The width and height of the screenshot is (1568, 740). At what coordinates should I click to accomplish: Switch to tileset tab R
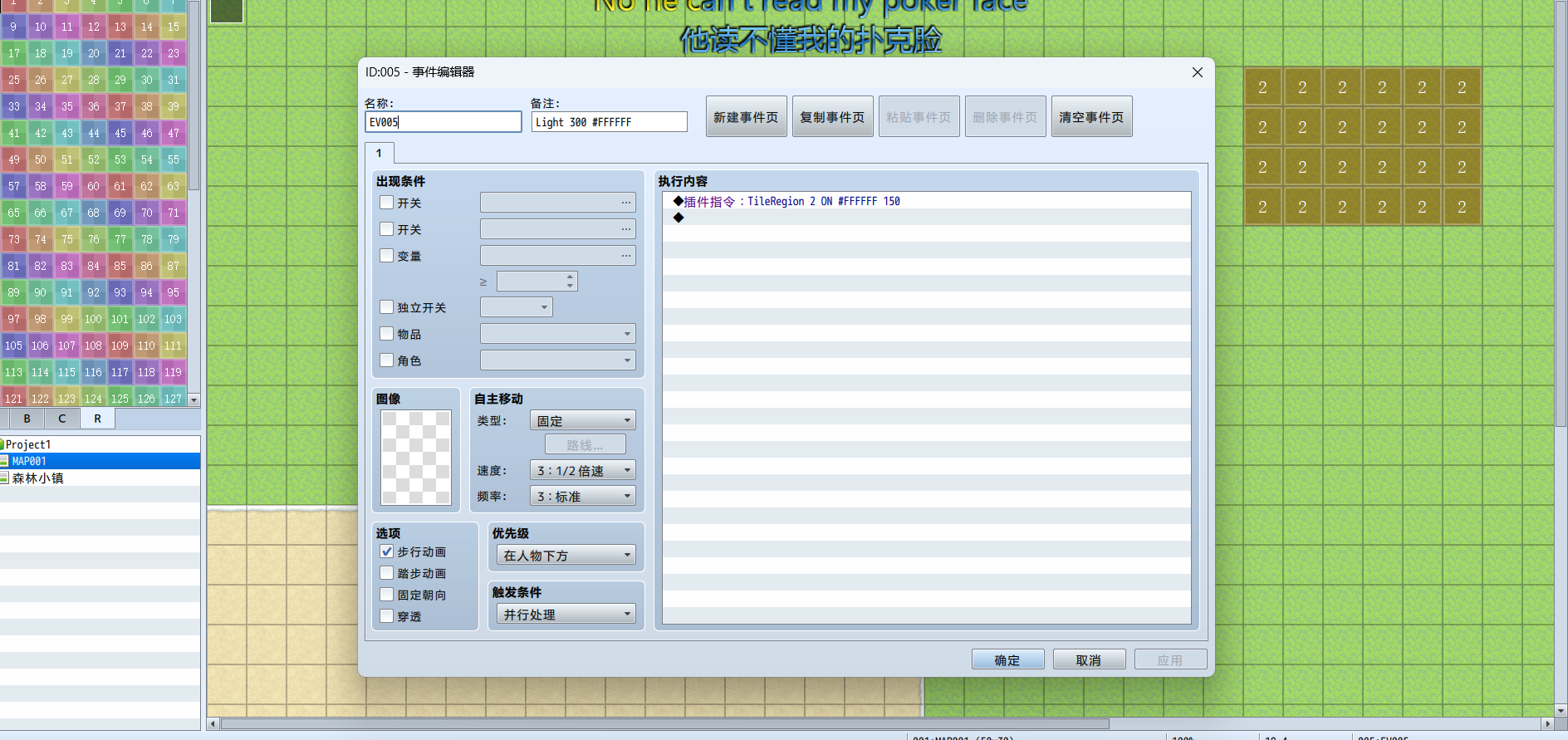[x=97, y=419]
